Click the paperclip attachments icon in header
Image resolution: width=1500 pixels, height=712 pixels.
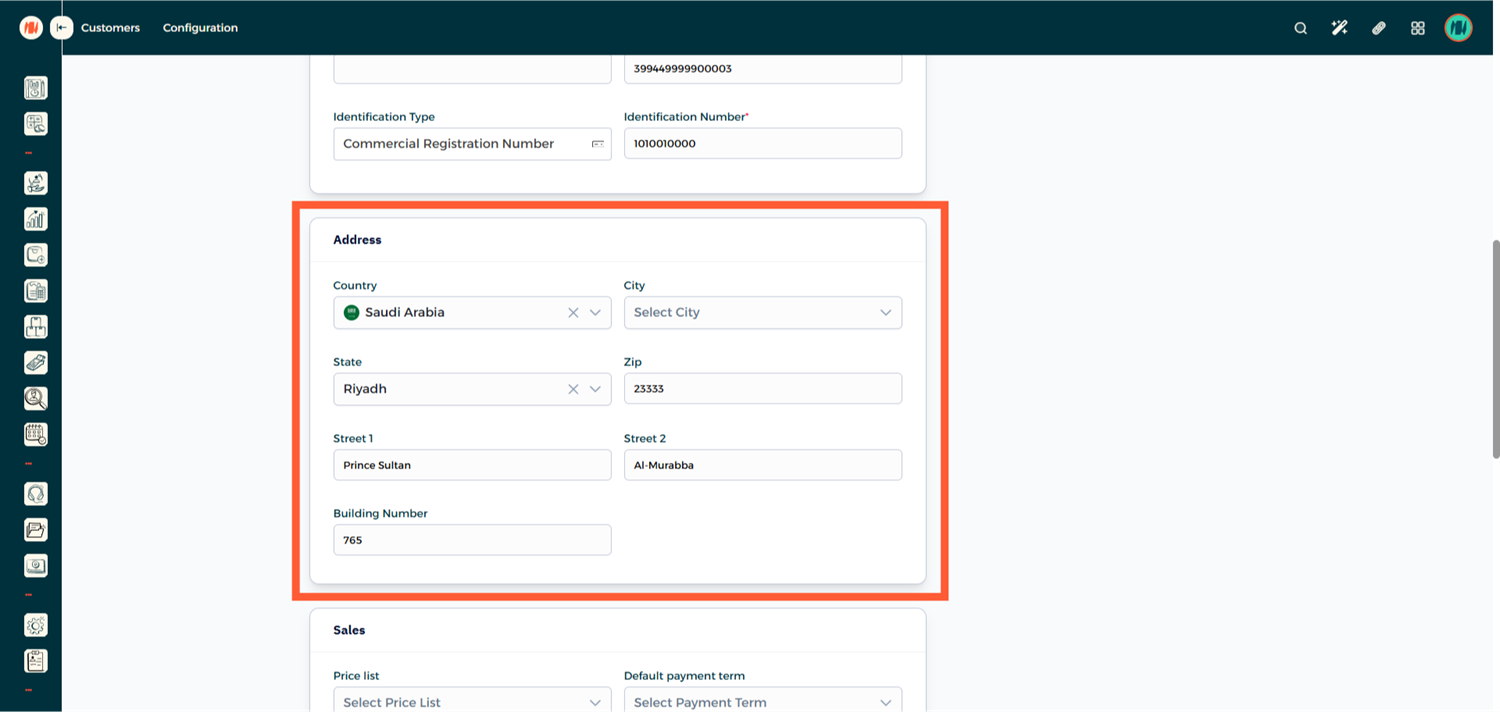click(1378, 28)
